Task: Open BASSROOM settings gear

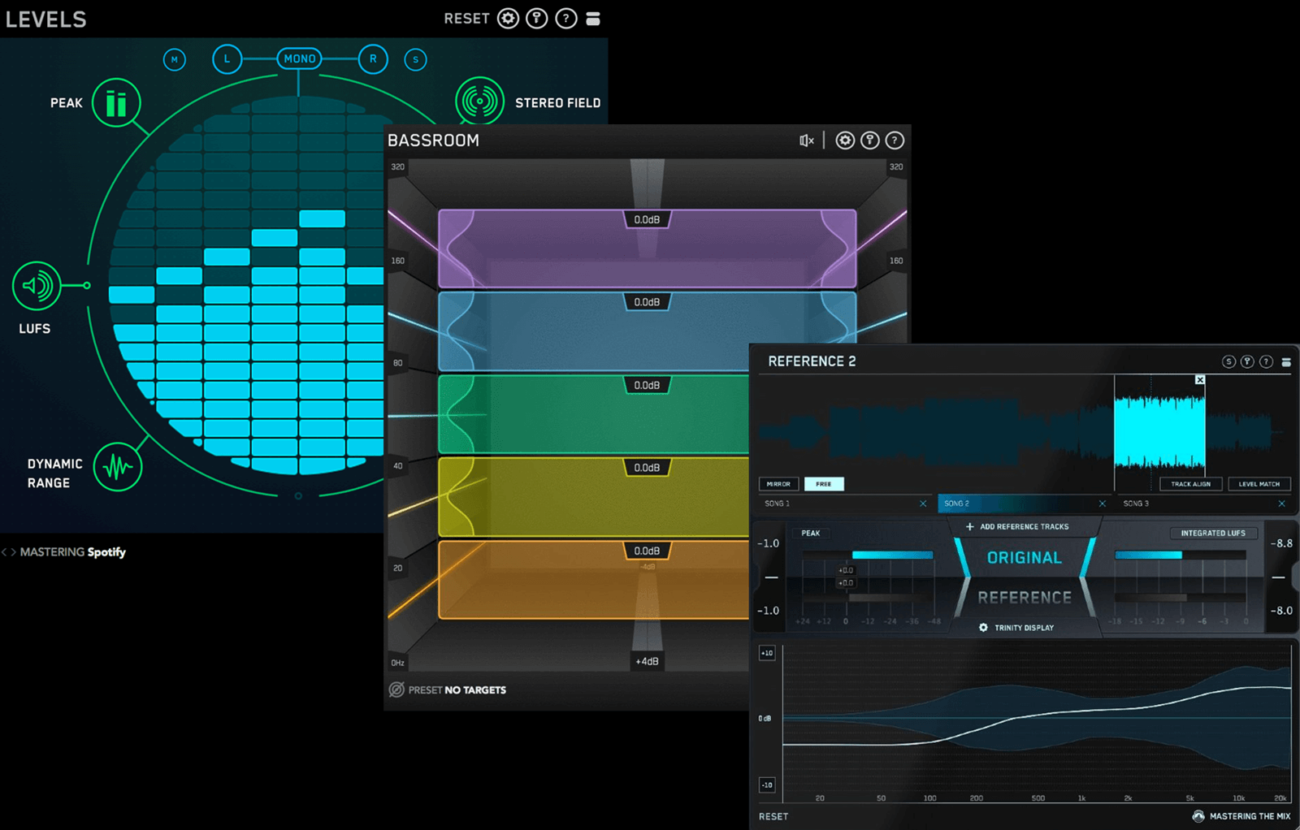Action: pos(845,140)
